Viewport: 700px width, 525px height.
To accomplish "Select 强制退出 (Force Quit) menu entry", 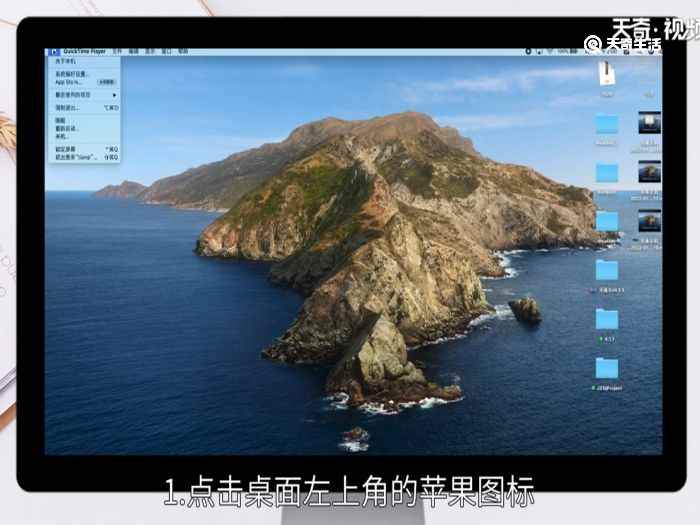I will pos(66,107).
